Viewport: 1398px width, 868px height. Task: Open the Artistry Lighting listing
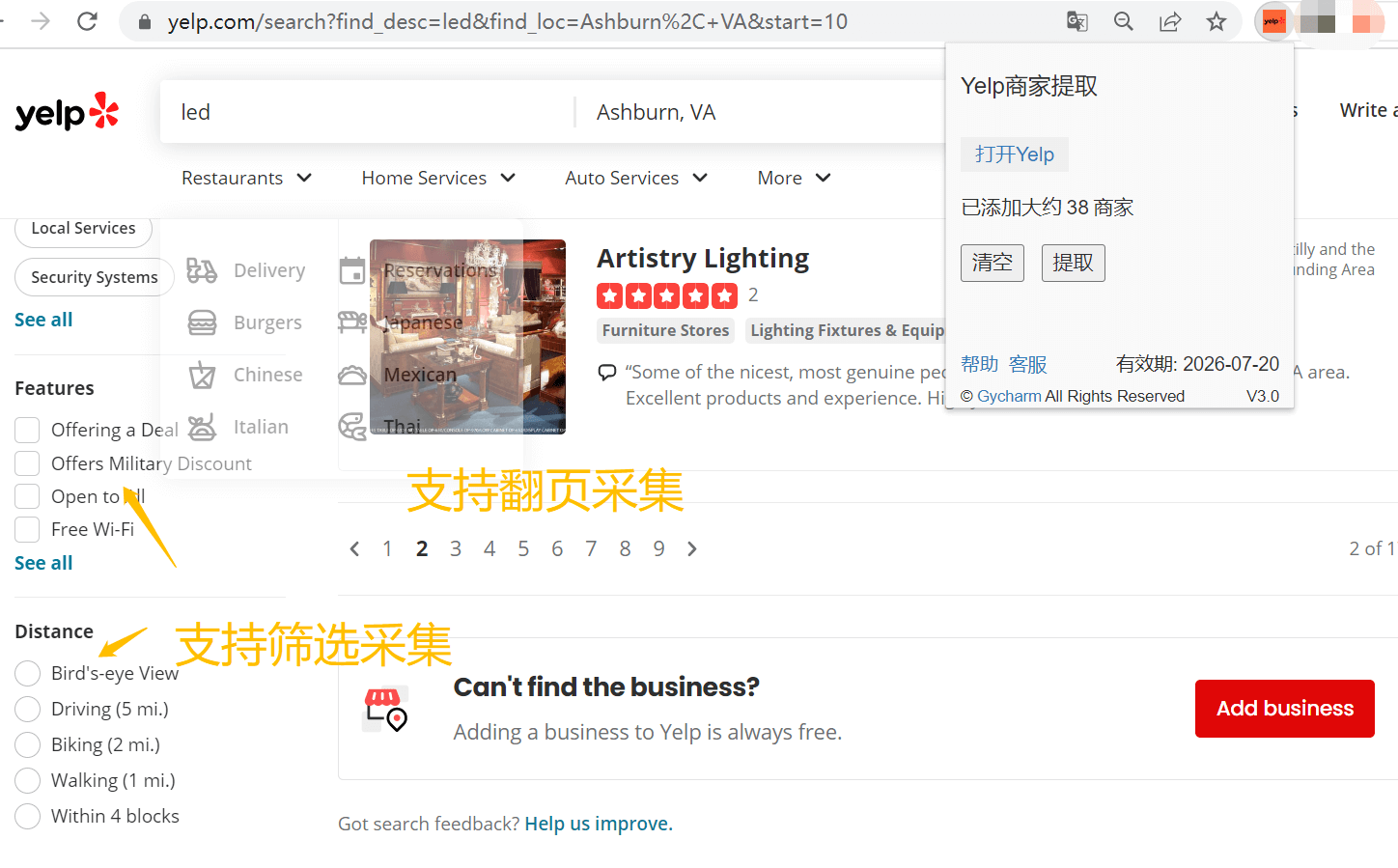[x=703, y=258]
